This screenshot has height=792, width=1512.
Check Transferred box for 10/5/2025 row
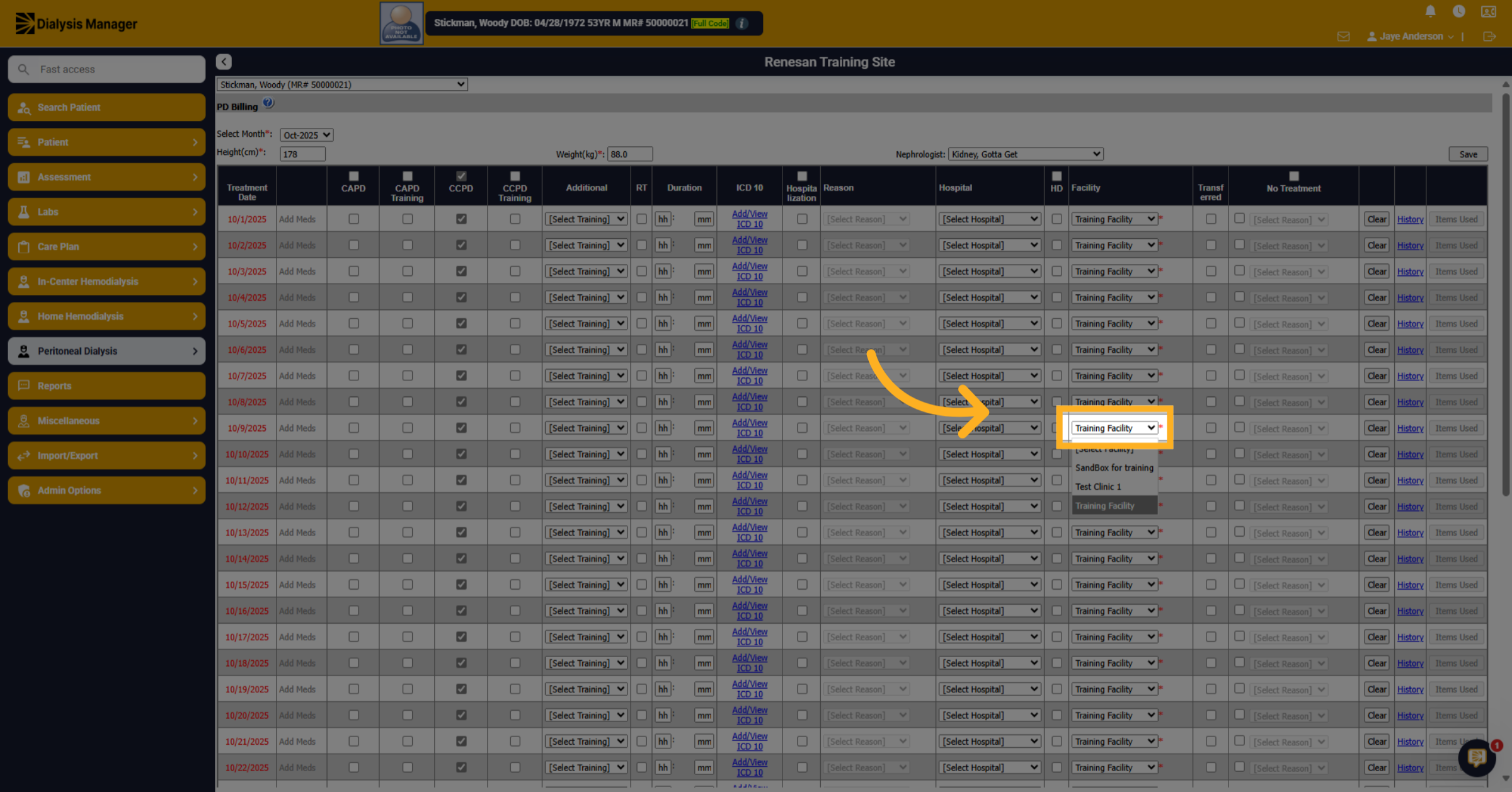pyautogui.click(x=1211, y=323)
